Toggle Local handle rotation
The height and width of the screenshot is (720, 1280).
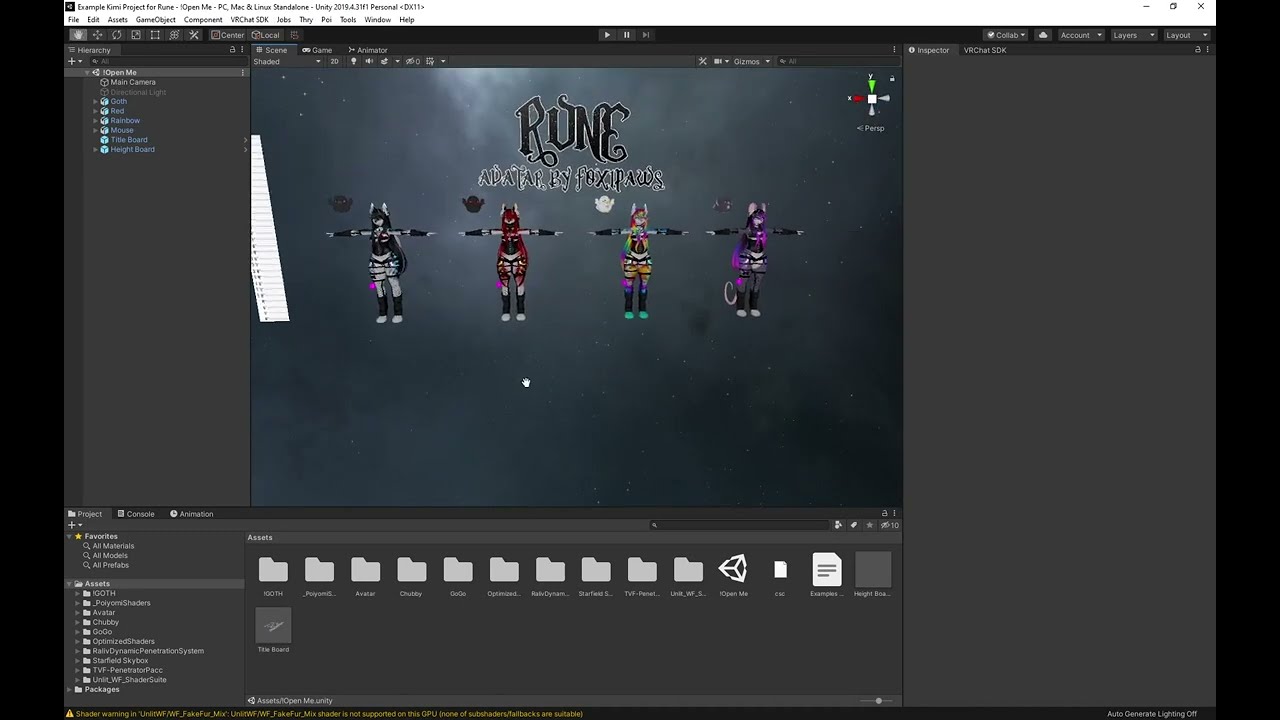(265, 35)
